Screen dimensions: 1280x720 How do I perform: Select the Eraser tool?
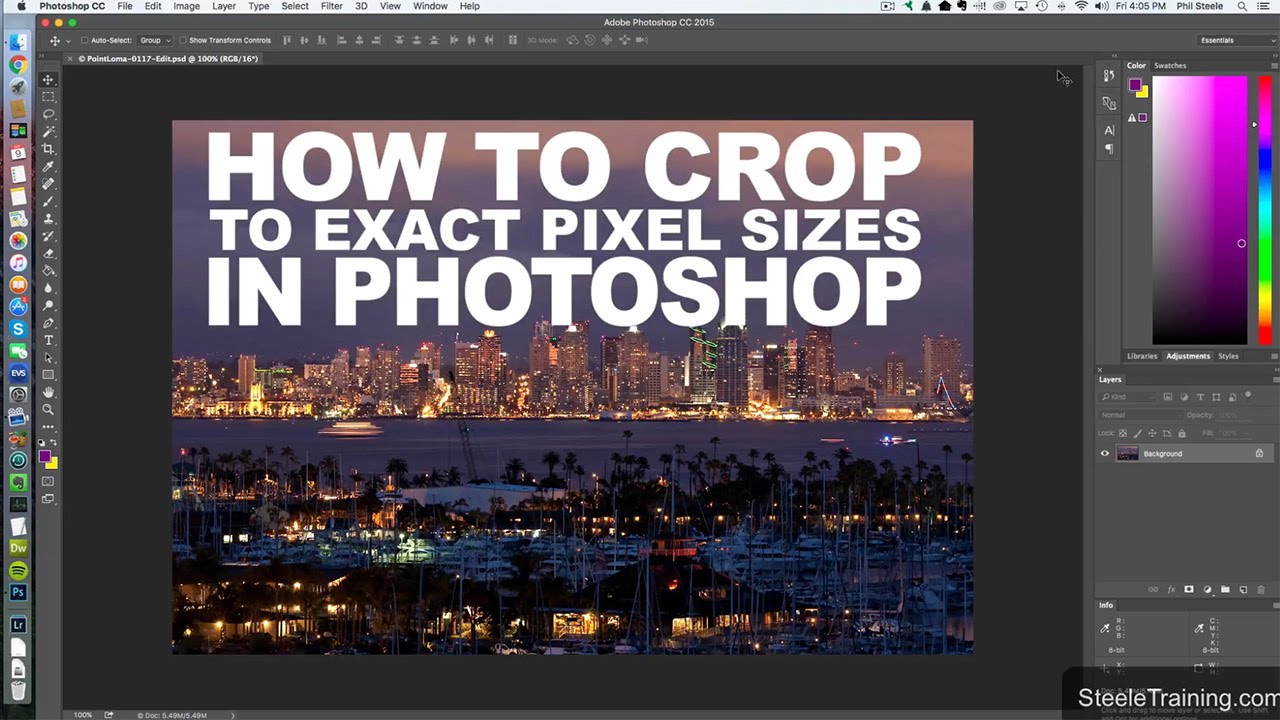tap(48, 253)
